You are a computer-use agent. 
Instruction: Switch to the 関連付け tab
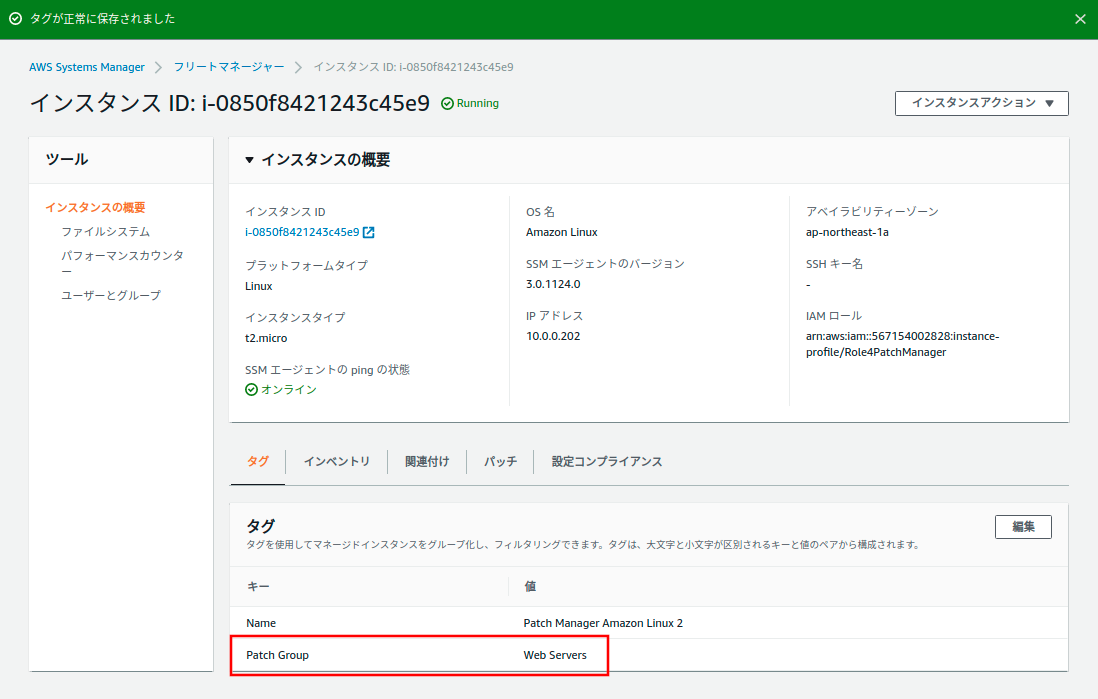(427, 461)
